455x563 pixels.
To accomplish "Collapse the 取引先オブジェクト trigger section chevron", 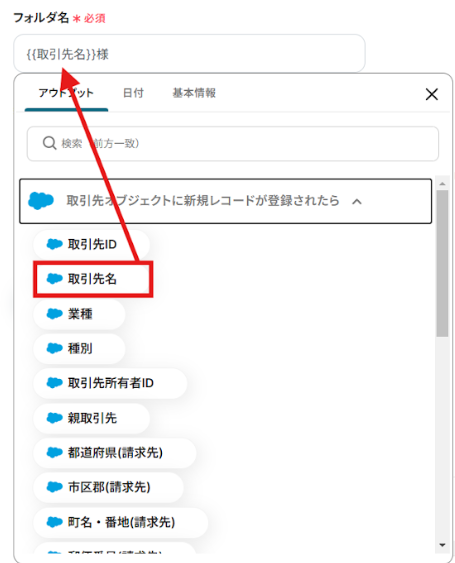I will 357,201.
